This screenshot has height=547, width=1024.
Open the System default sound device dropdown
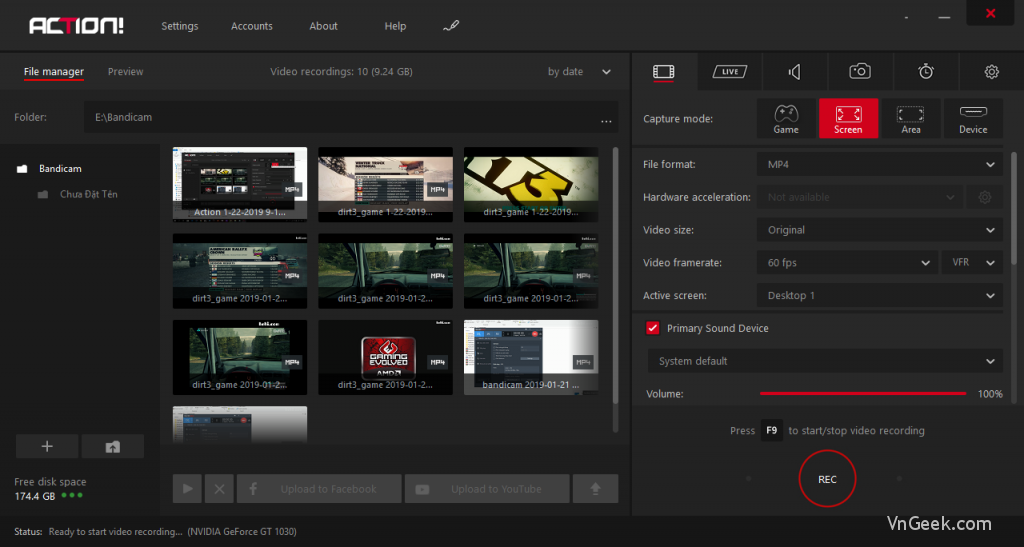pyautogui.click(x=825, y=361)
